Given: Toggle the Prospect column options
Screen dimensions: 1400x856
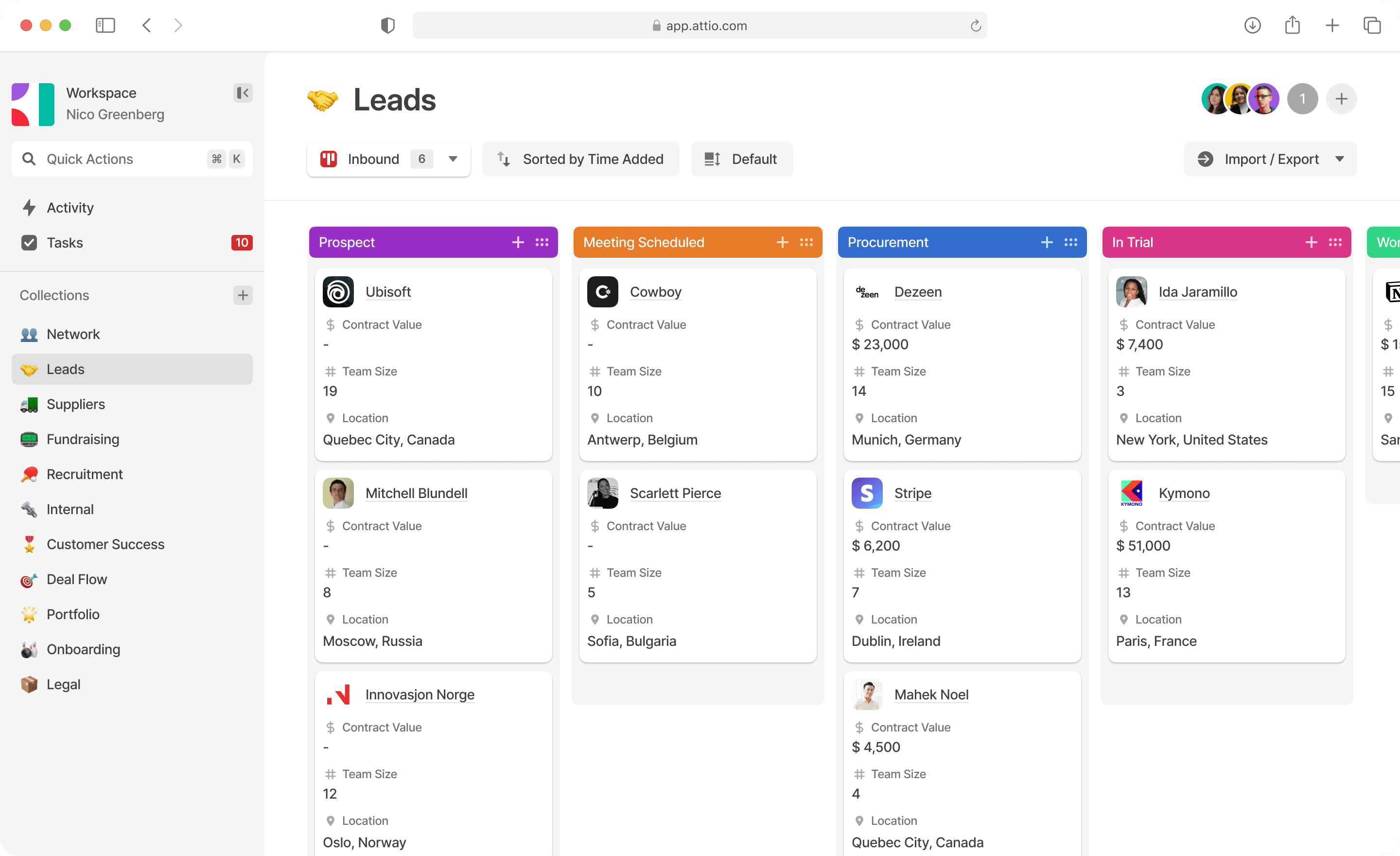Looking at the screenshot, I should 543,242.
